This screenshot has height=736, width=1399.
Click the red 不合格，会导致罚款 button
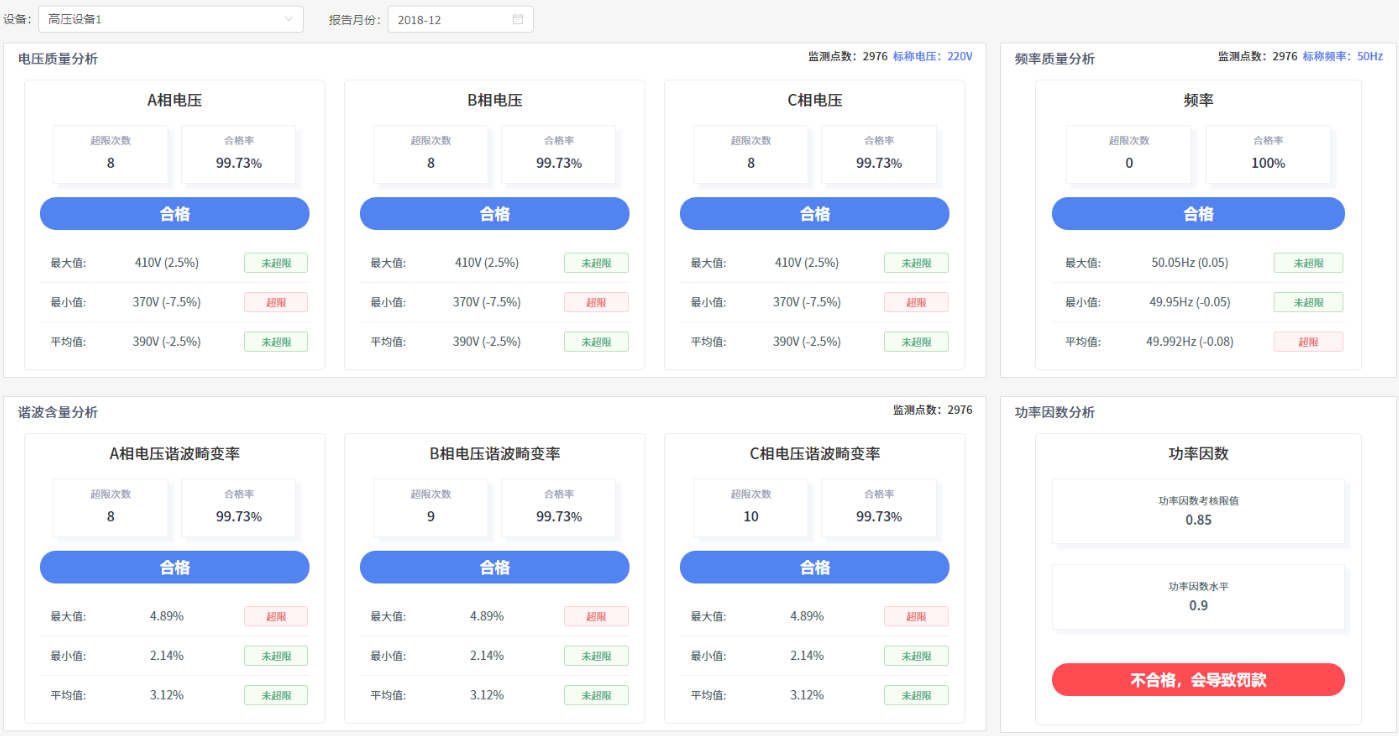[1198, 680]
